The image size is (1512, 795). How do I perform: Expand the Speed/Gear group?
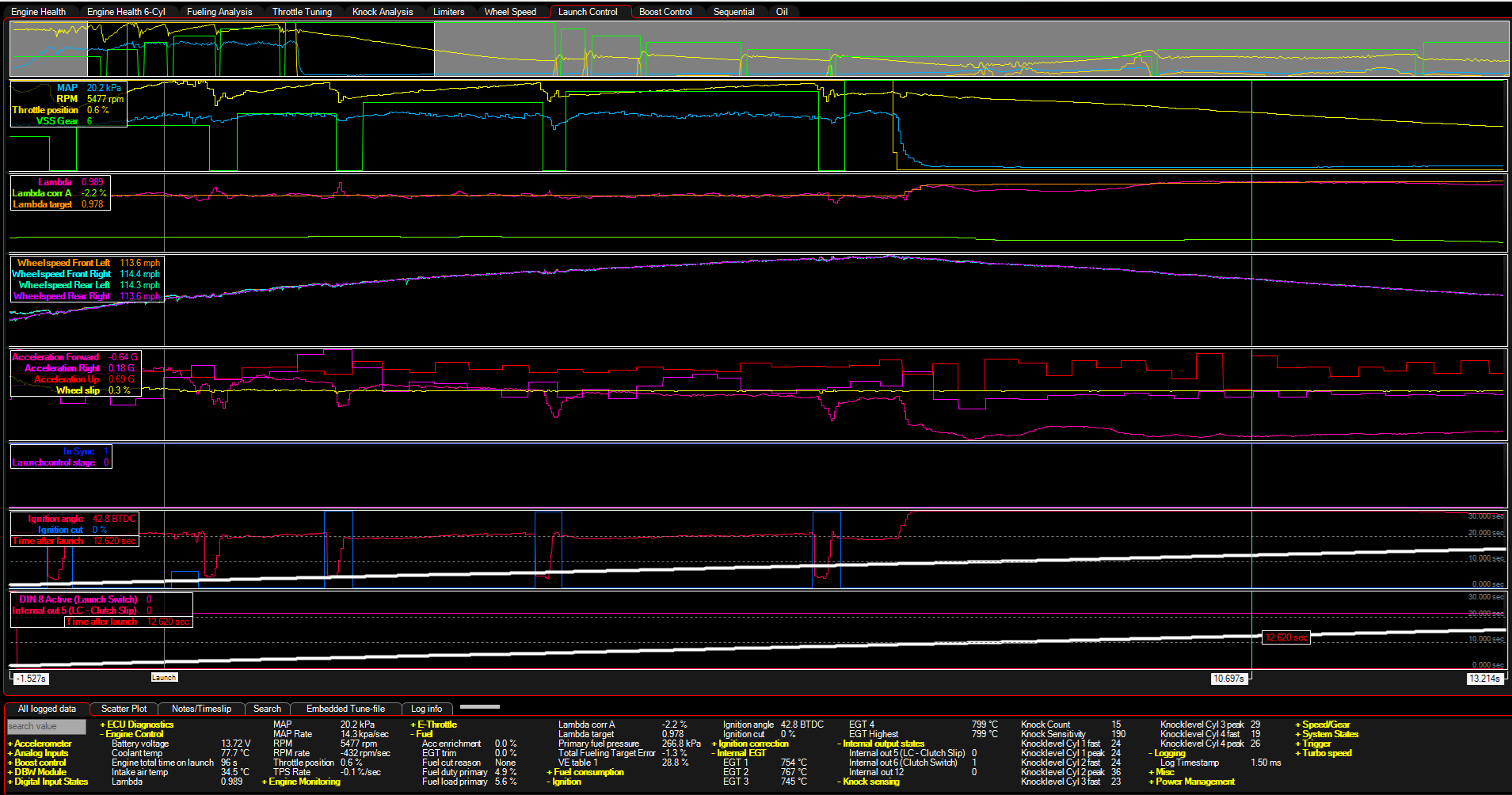tap(1322, 725)
